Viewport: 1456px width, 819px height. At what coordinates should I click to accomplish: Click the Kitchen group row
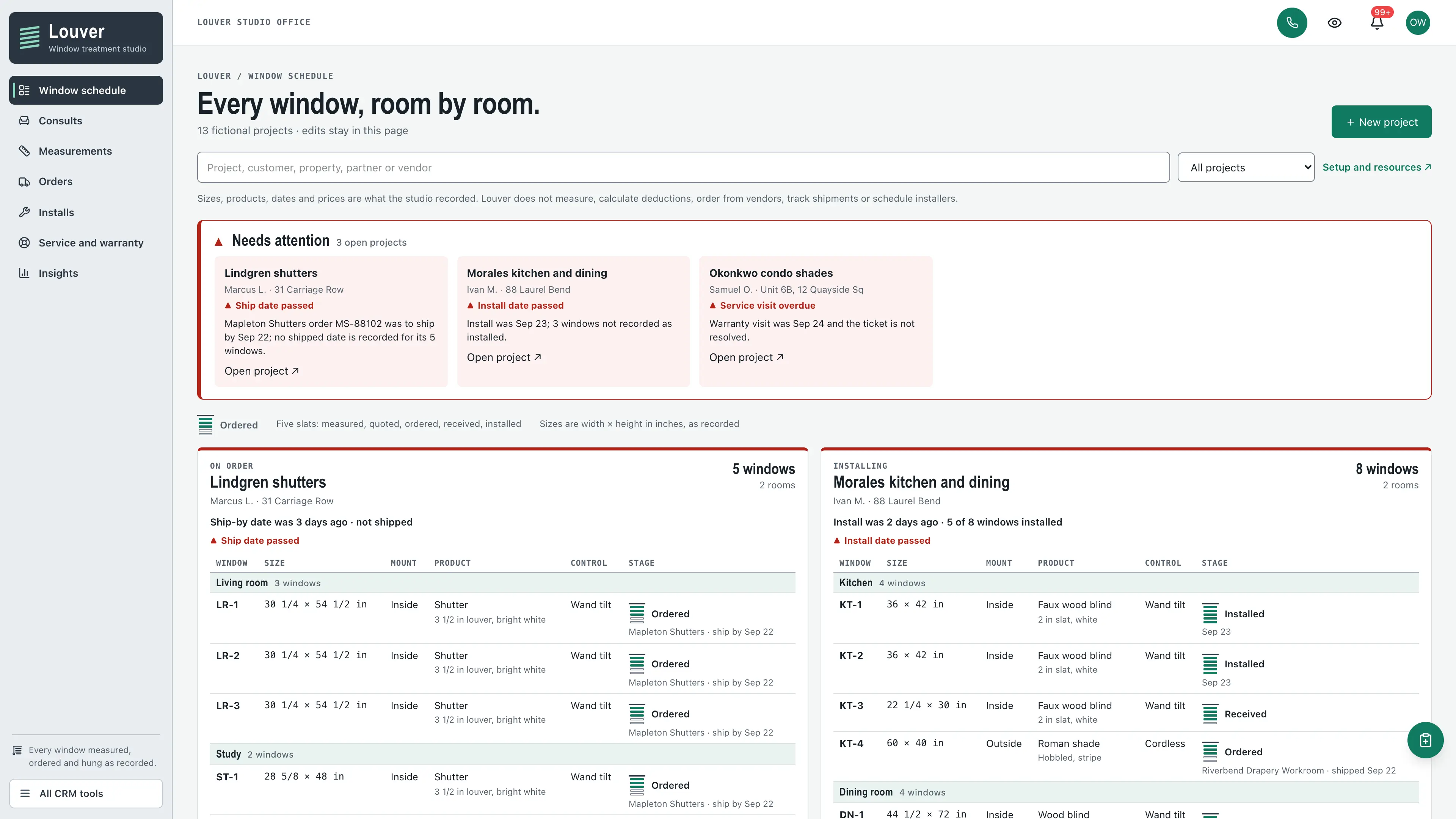[1126, 583]
